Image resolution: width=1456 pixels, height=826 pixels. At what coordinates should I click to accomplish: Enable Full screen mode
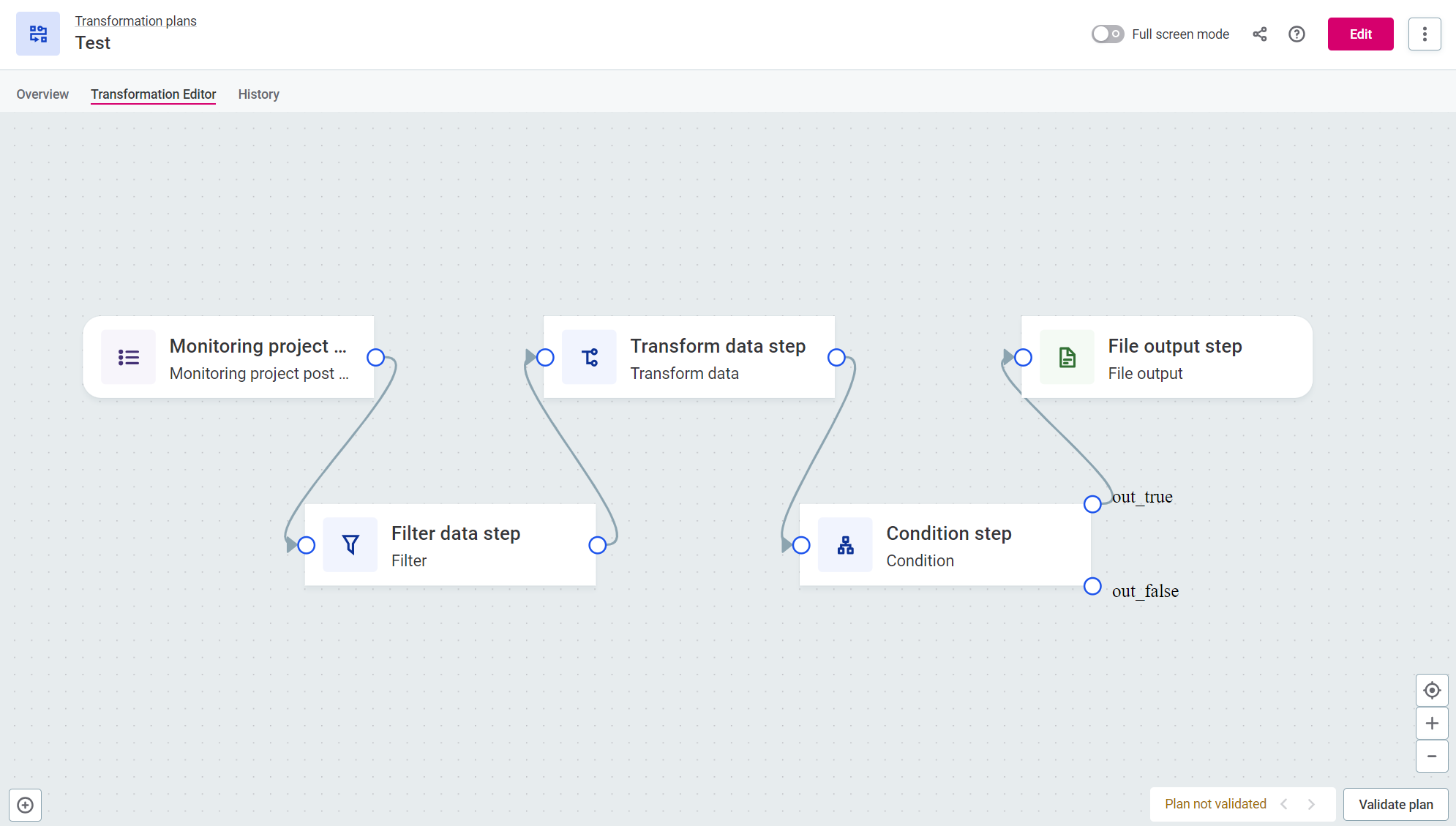pos(1107,34)
